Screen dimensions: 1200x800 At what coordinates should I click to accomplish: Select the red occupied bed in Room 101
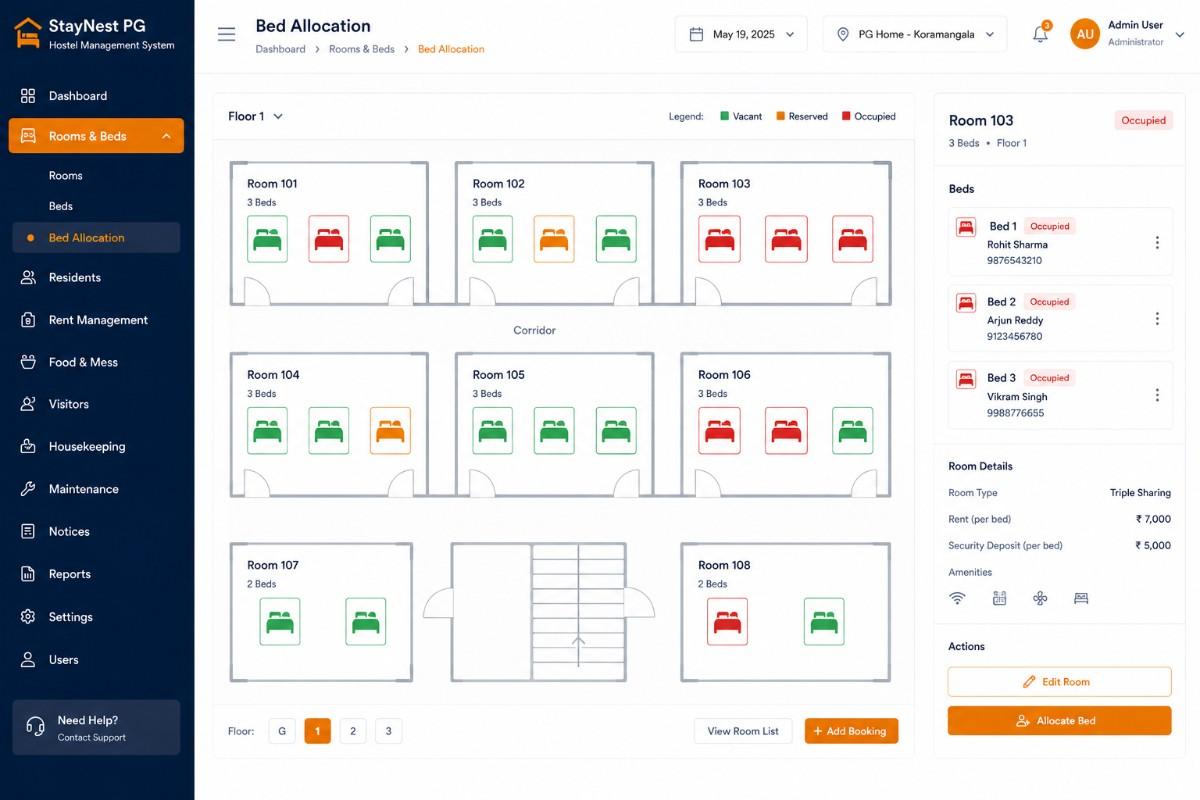(329, 239)
